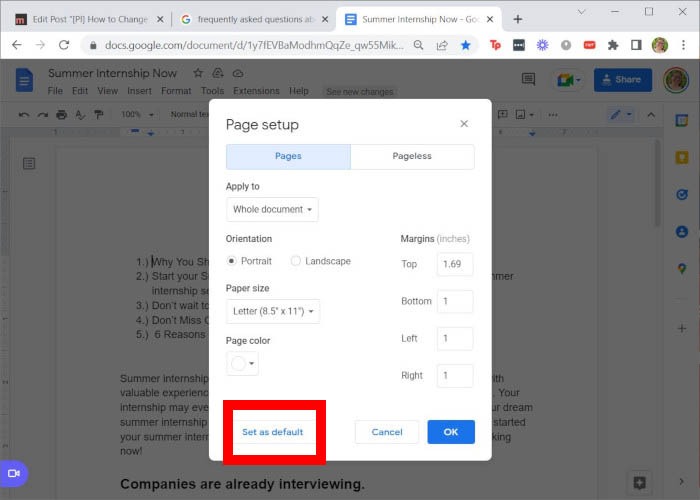Open the Chrome extensions puzzle icon
This screenshot has height=500, width=700.
click(613, 45)
